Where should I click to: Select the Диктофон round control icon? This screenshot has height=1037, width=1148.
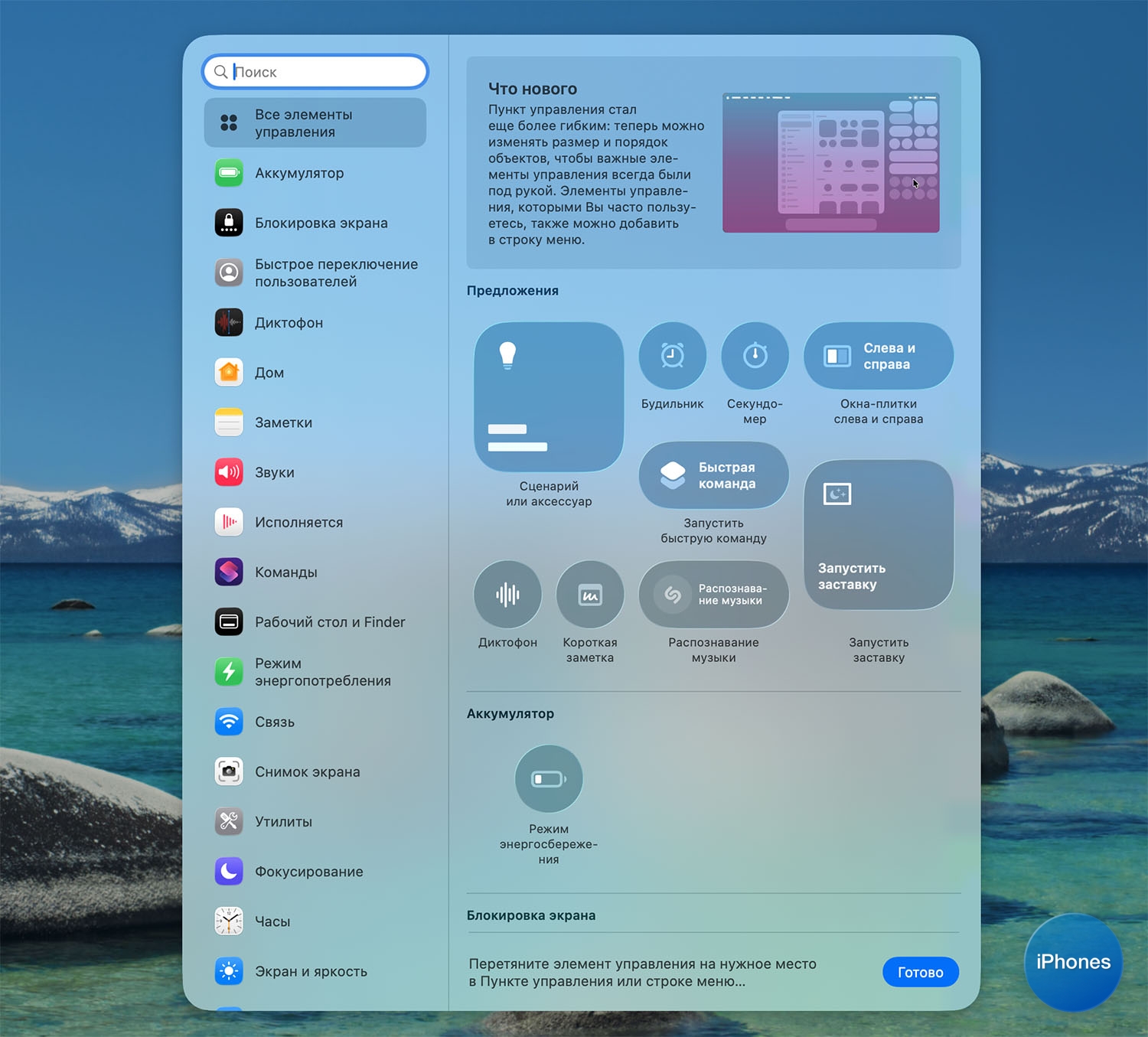tap(507, 595)
